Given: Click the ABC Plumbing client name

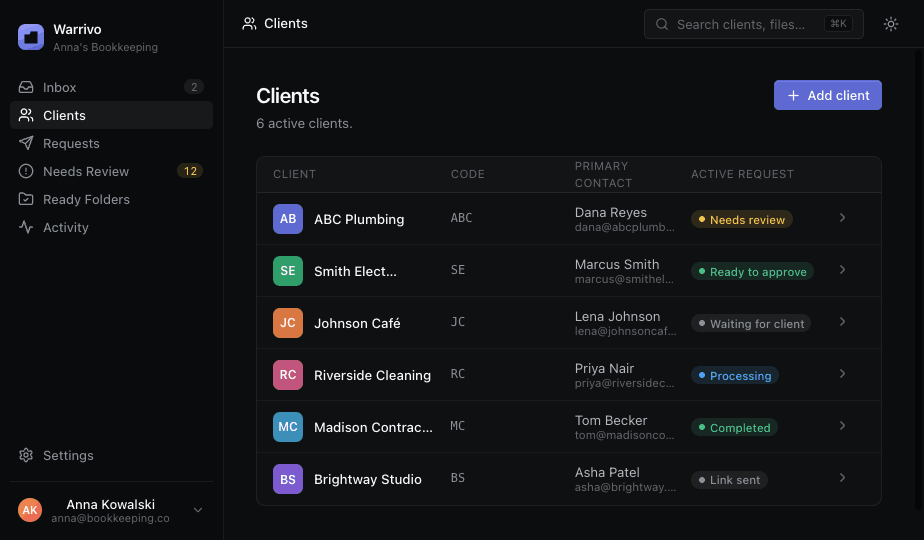Looking at the screenshot, I should pos(359,219).
